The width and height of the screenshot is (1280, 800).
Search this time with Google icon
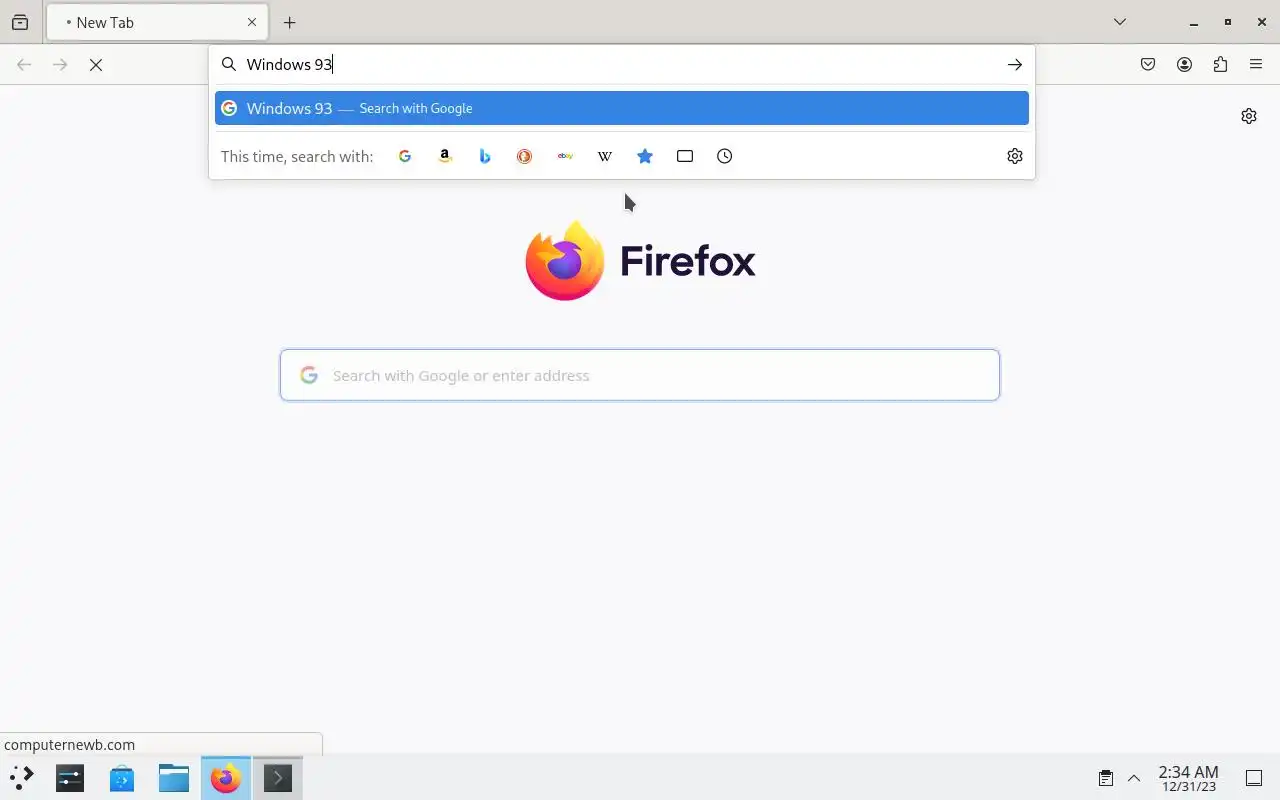[x=405, y=156]
